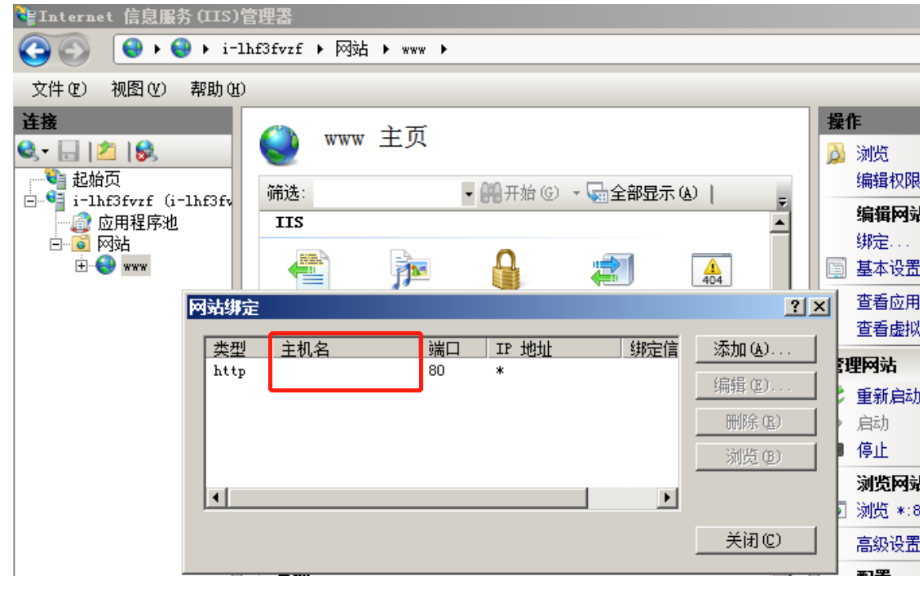This screenshot has height=592, width=920.
Task: Click the delete connection icon with red X
Action: coord(146,151)
